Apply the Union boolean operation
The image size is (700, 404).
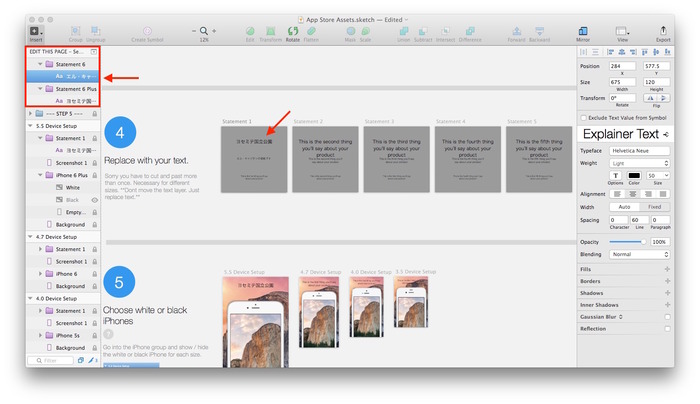click(404, 31)
